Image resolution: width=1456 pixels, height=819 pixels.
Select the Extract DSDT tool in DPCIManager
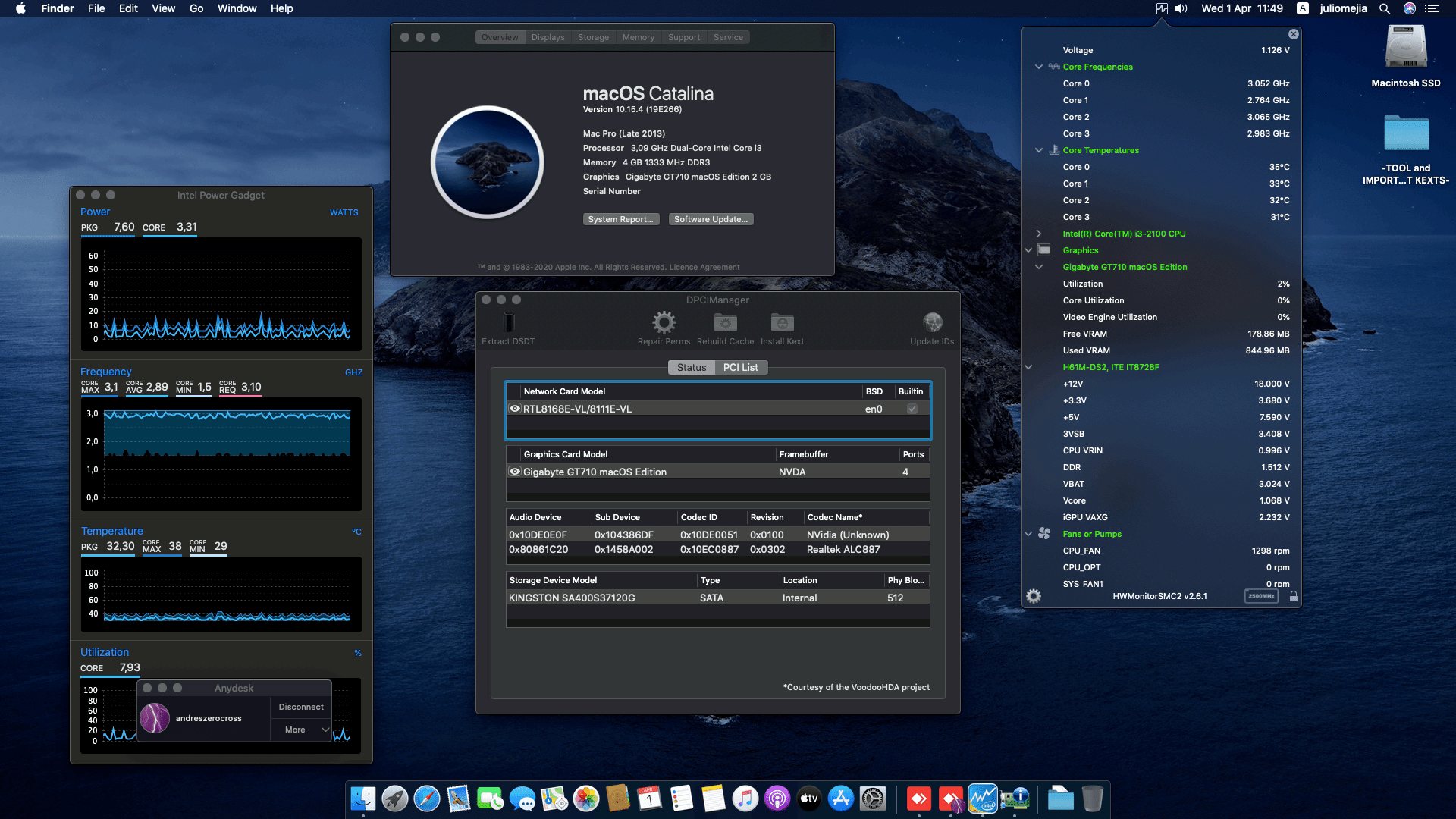[x=507, y=325]
